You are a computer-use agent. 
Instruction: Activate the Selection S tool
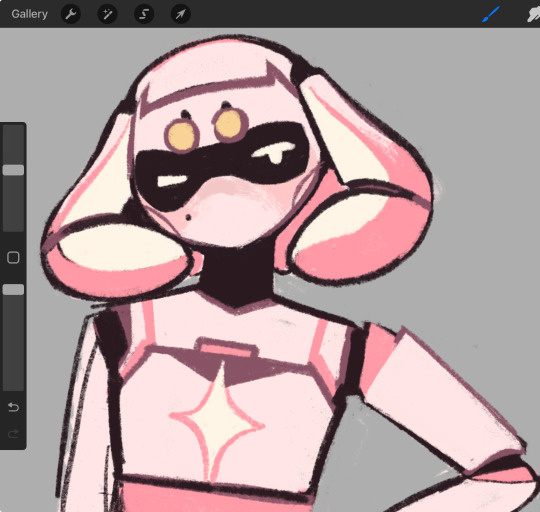(x=144, y=14)
